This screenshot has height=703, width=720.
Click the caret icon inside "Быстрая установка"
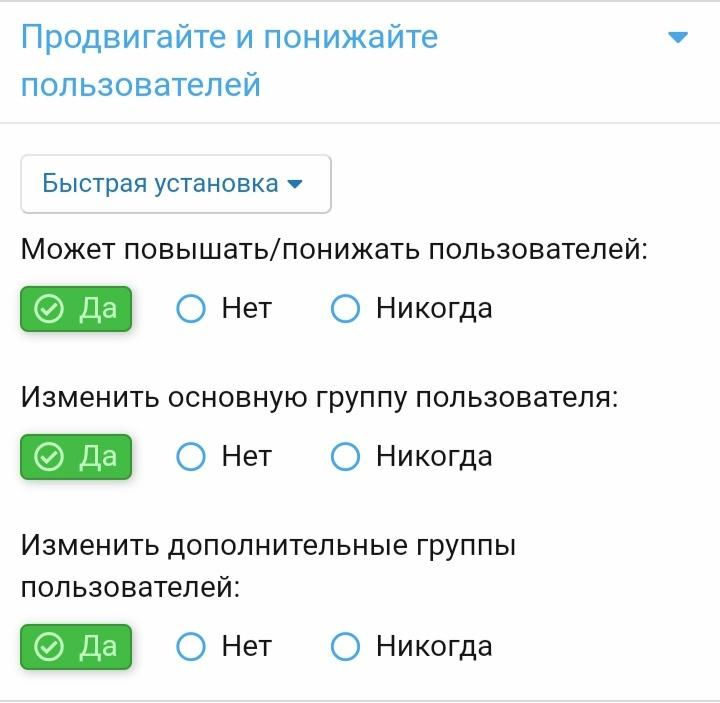pyautogui.click(x=294, y=184)
